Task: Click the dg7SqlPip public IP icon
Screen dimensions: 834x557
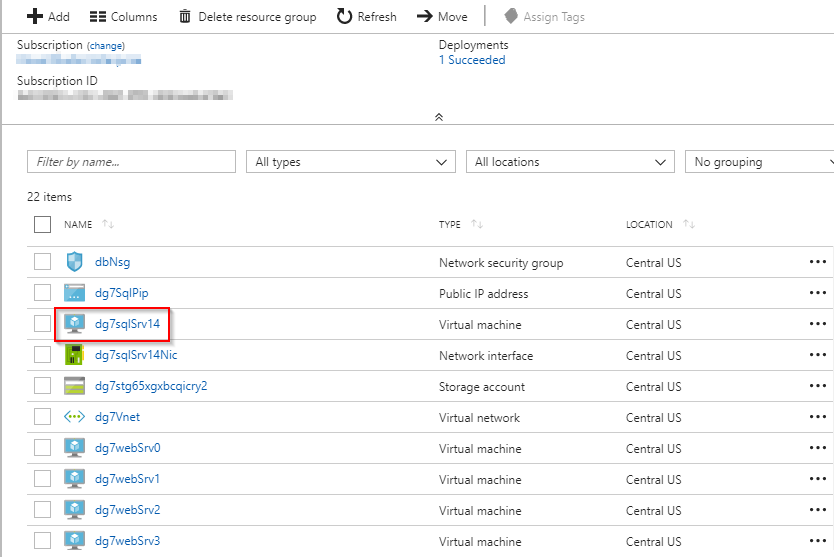Action: point(74,293)
